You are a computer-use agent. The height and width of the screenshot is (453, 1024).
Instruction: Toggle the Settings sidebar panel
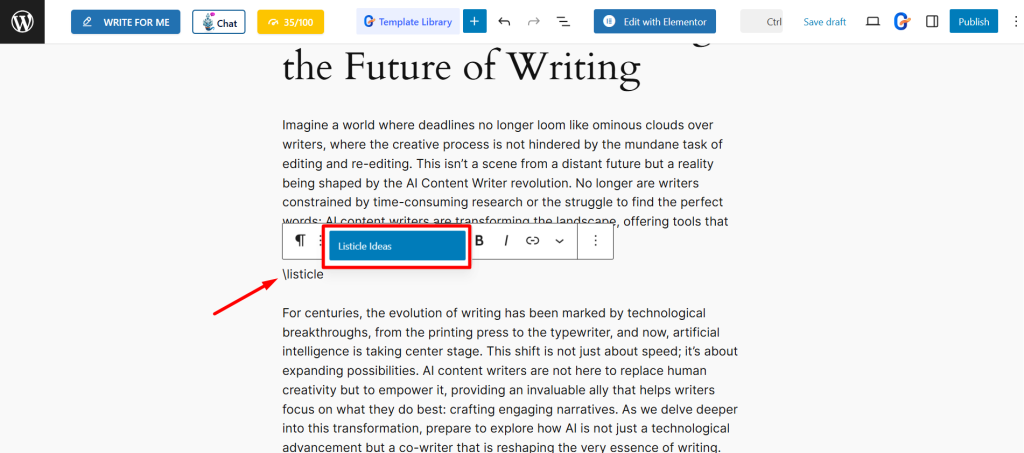pos(932,21)
